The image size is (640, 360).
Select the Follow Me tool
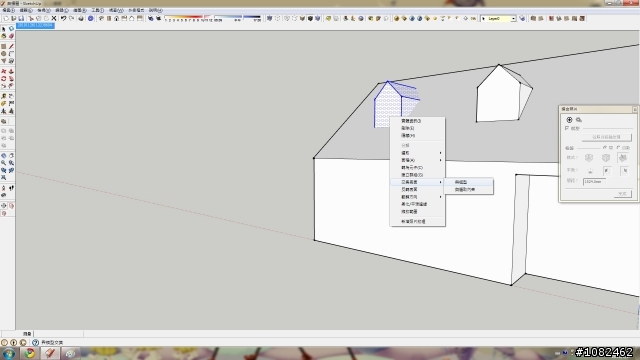(x=11, y=78)
